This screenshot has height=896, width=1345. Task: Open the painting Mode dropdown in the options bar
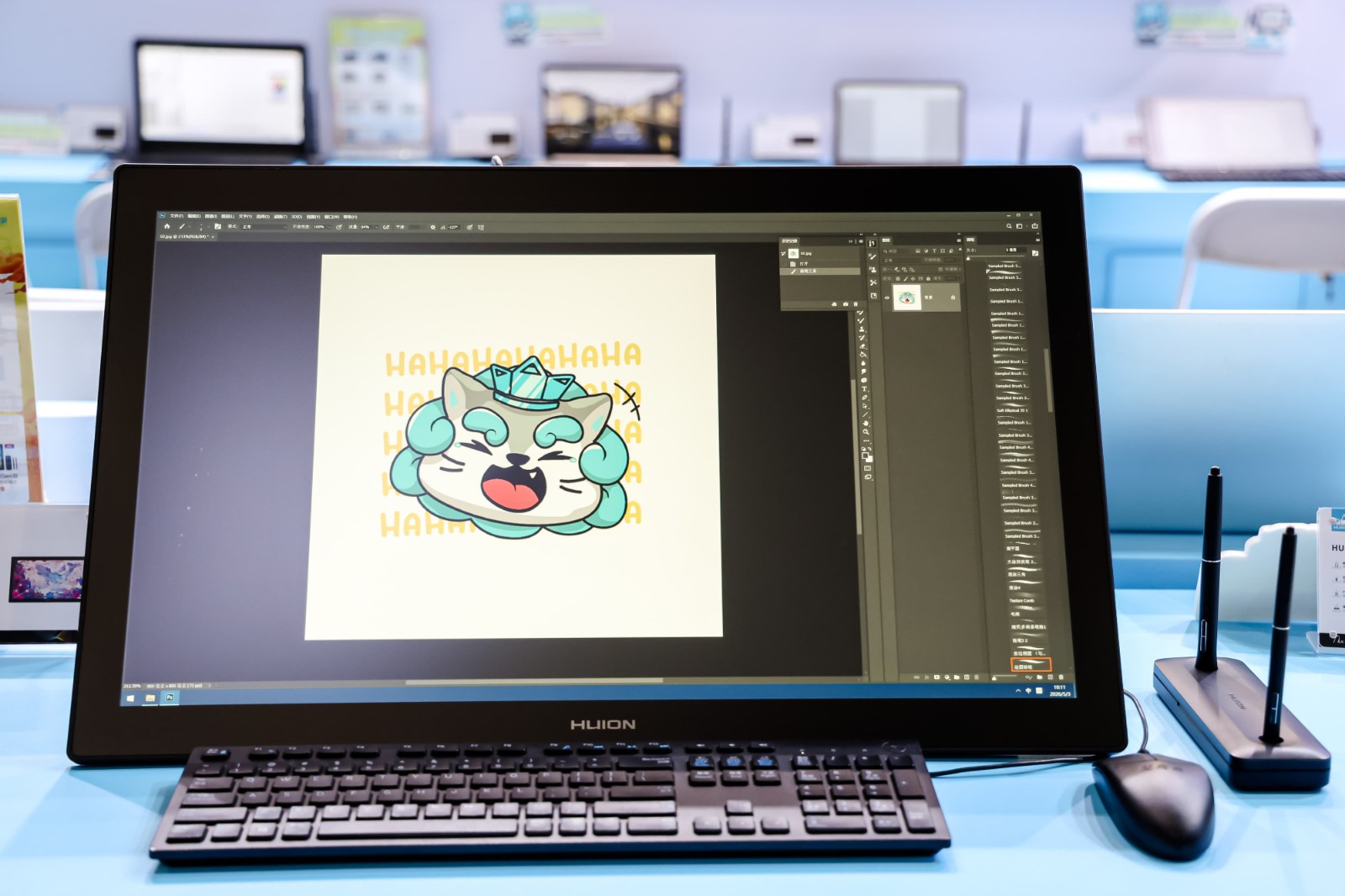coord(264,227)
